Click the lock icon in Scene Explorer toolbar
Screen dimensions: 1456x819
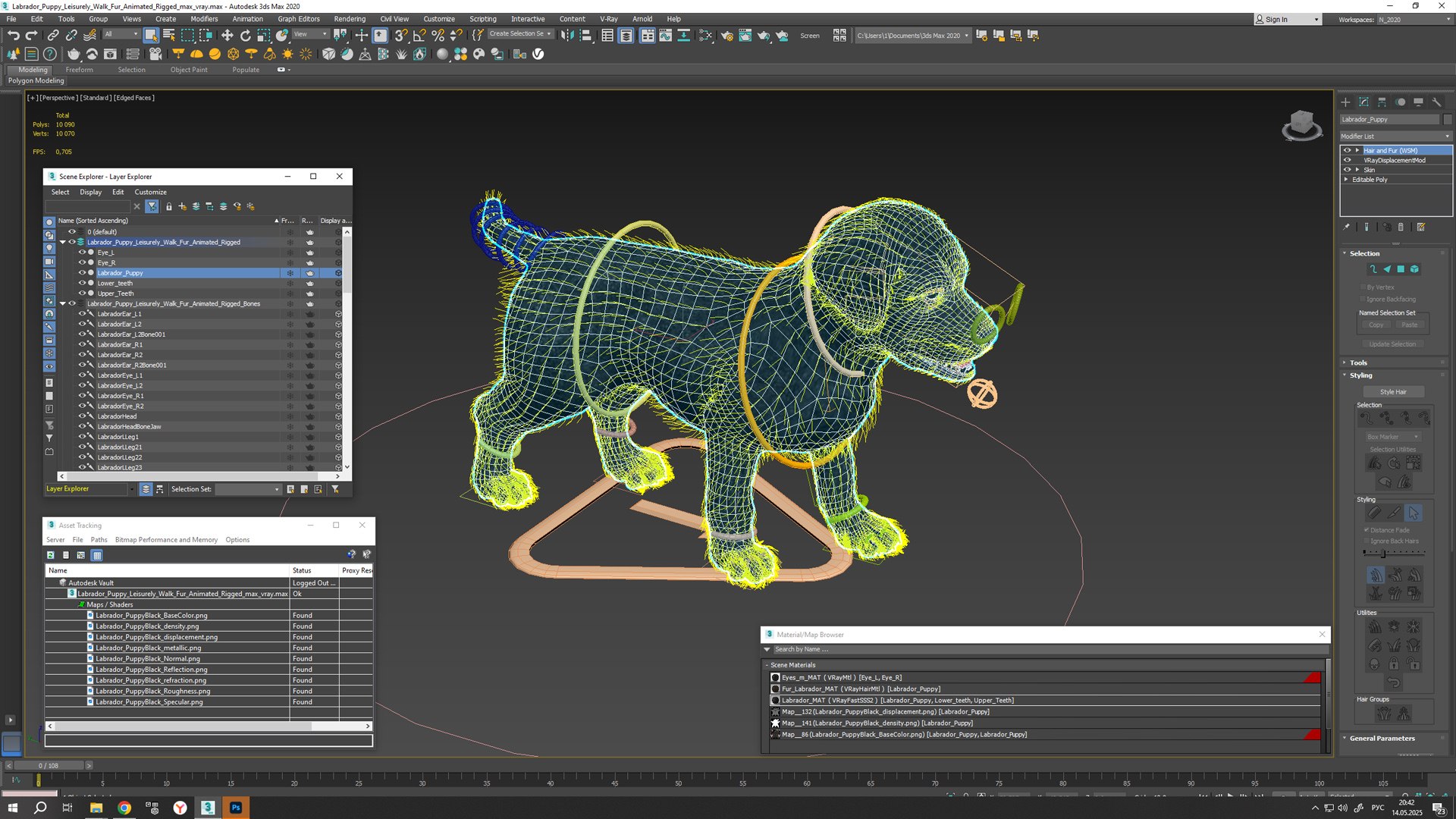(169, 206)
